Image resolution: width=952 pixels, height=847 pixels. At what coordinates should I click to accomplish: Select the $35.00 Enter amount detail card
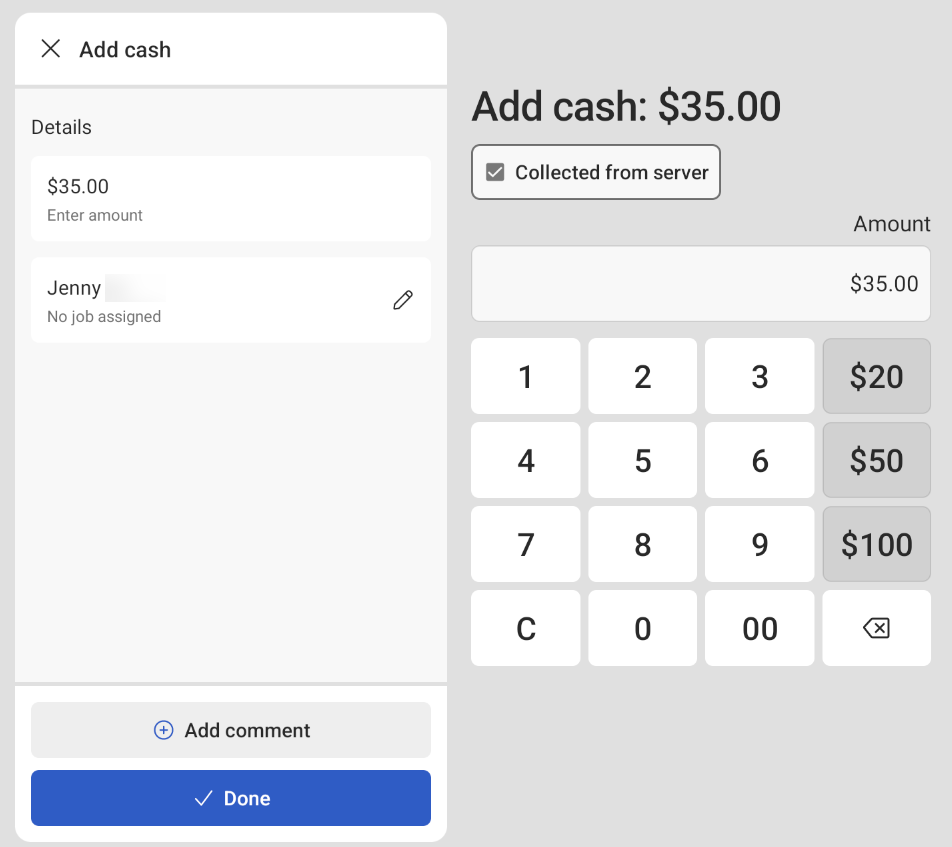(231, 199)
